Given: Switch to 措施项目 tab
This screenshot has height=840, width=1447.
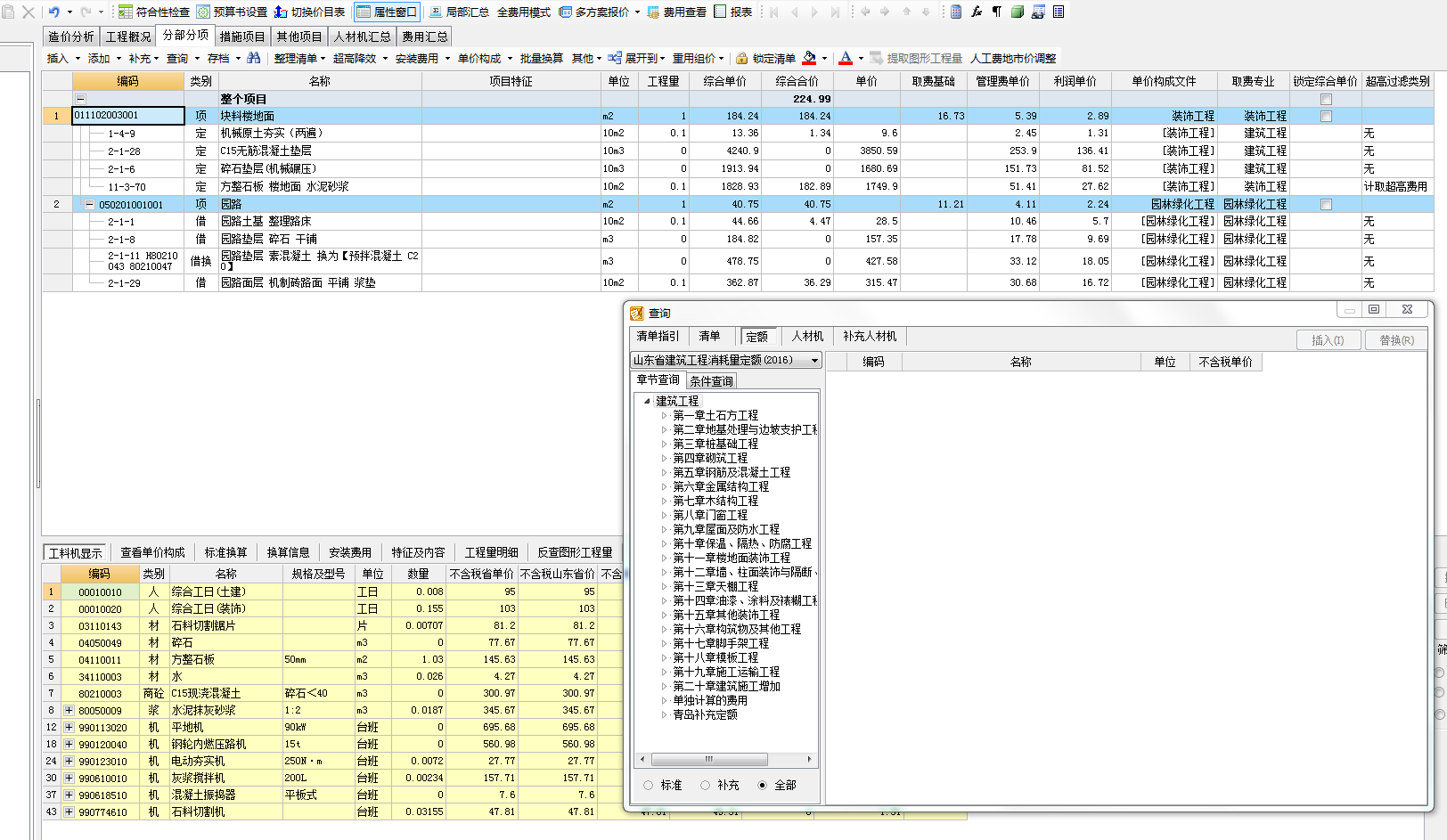Looking at the screenshot, I should point(242,37).
